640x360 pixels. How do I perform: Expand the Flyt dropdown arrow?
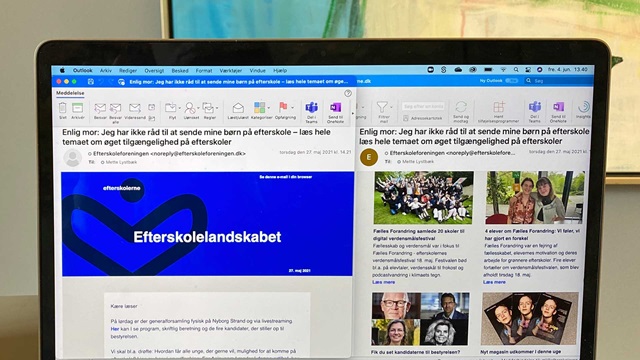pos(179,108)
